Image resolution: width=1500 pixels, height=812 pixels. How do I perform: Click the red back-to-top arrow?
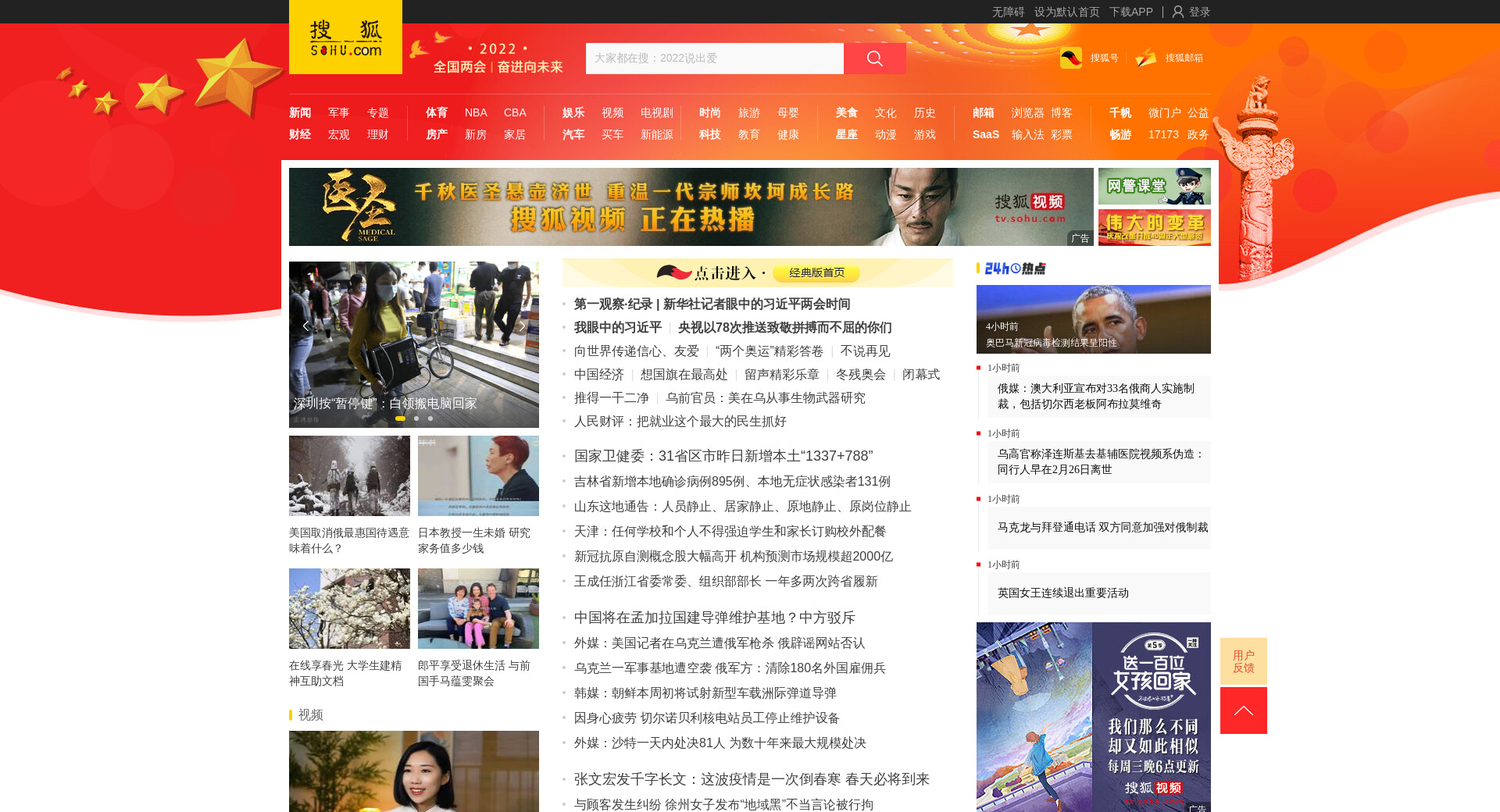click(1243, 710)
